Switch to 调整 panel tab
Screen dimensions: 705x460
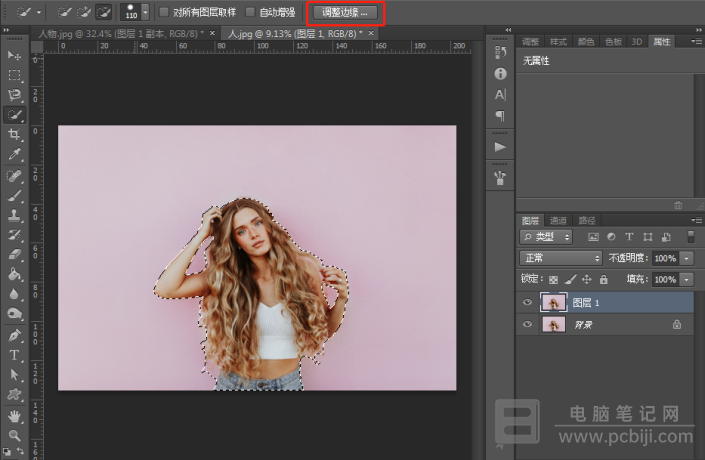click(531, 42)
